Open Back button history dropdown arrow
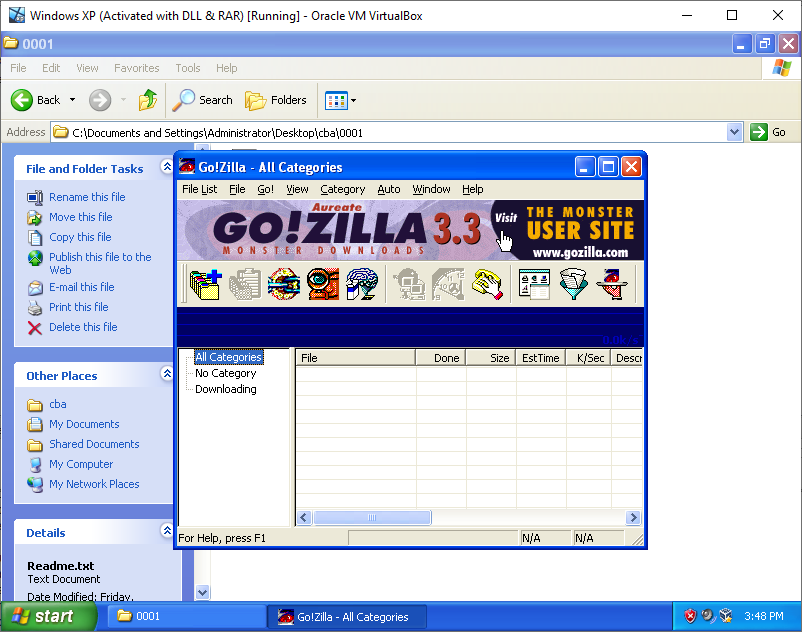The width and height of the screenshot is (802, 632). tap(72, 100)
